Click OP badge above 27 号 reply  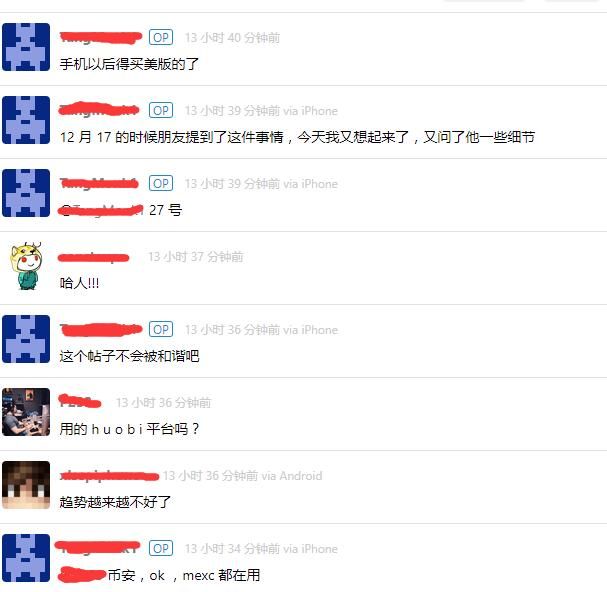coord(161,183)
